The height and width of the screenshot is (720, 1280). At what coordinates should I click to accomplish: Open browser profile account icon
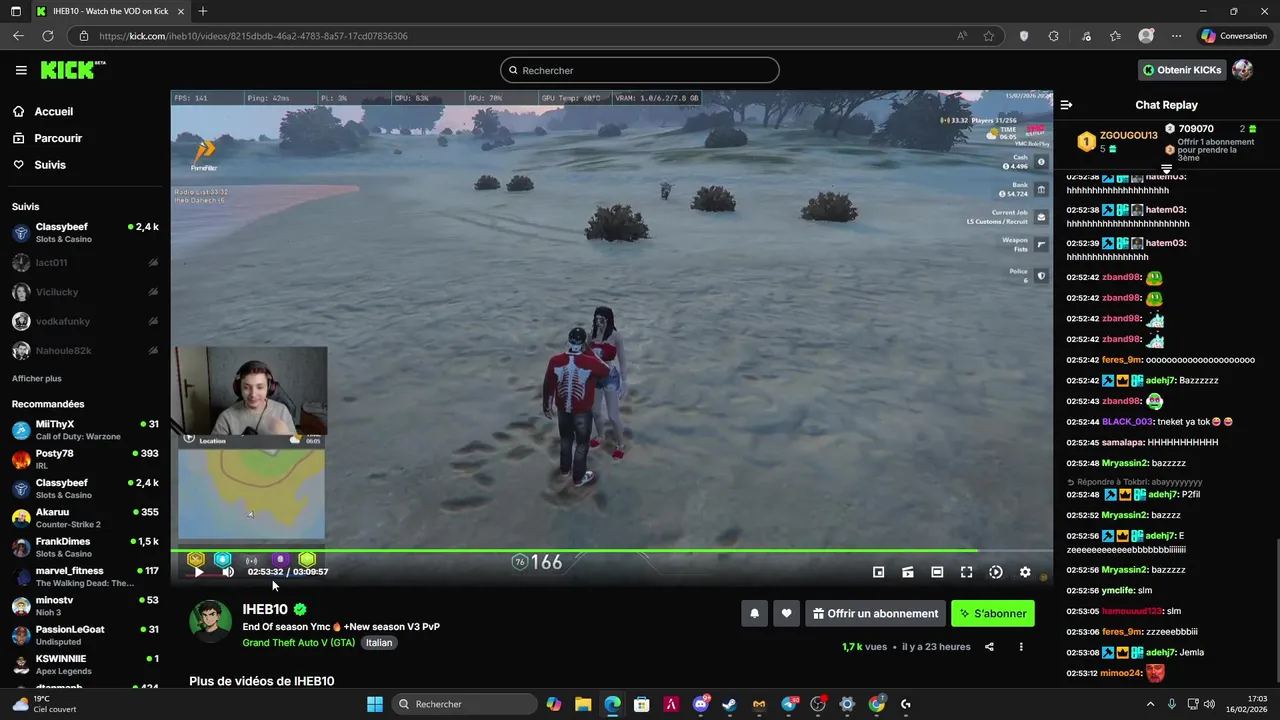(1146, 36)
